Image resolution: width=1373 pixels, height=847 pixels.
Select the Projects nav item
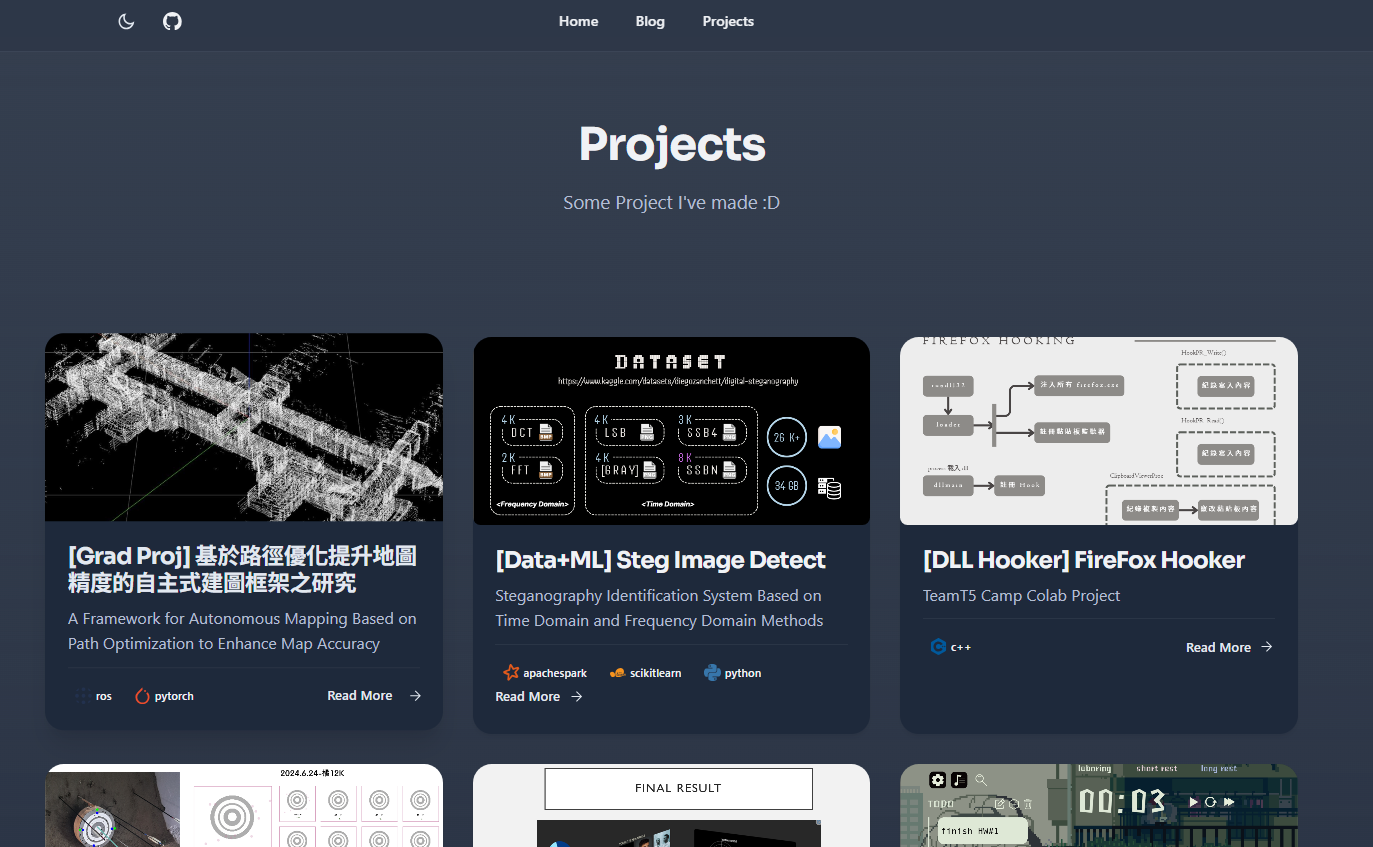pos(728,21)
